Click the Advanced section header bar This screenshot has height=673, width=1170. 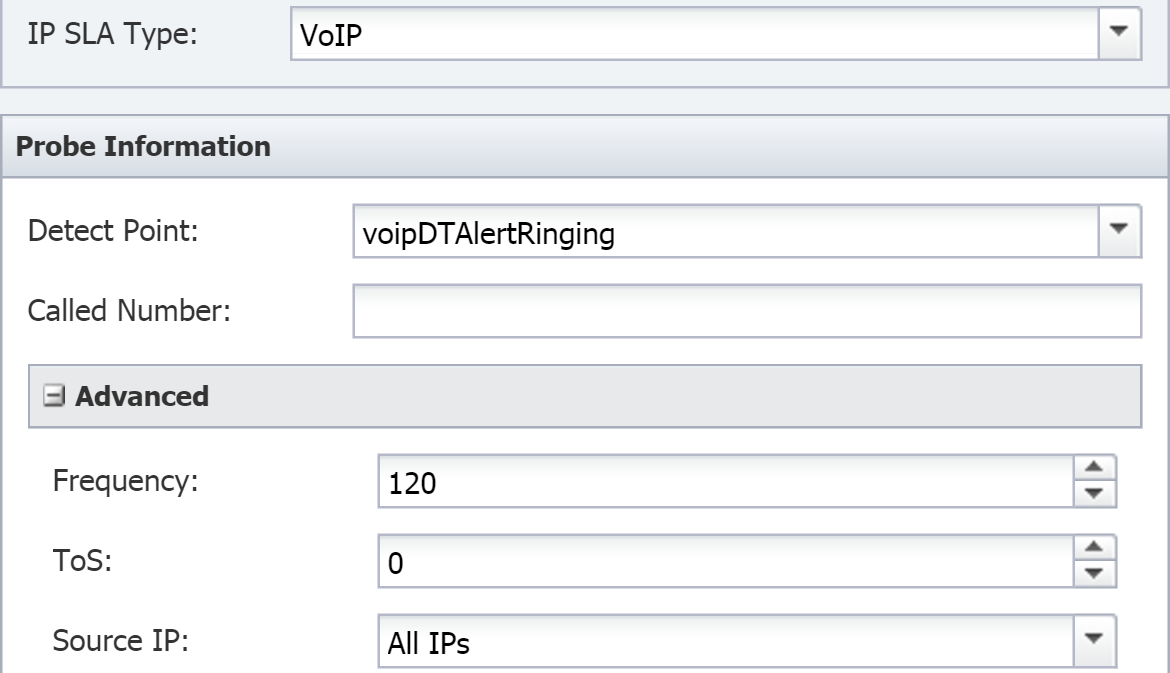pos(585,396)
